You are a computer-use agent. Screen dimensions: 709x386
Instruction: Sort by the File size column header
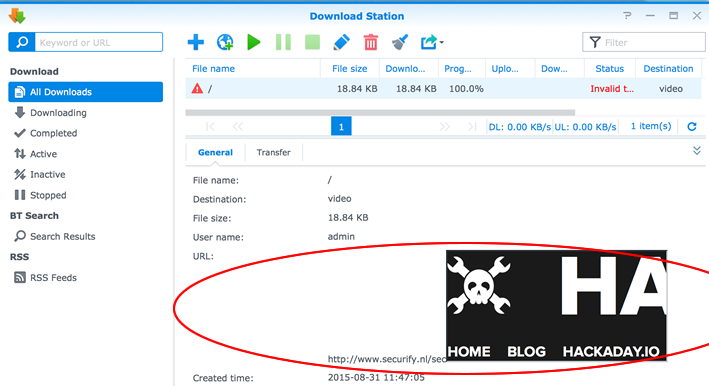click(350, 69)
